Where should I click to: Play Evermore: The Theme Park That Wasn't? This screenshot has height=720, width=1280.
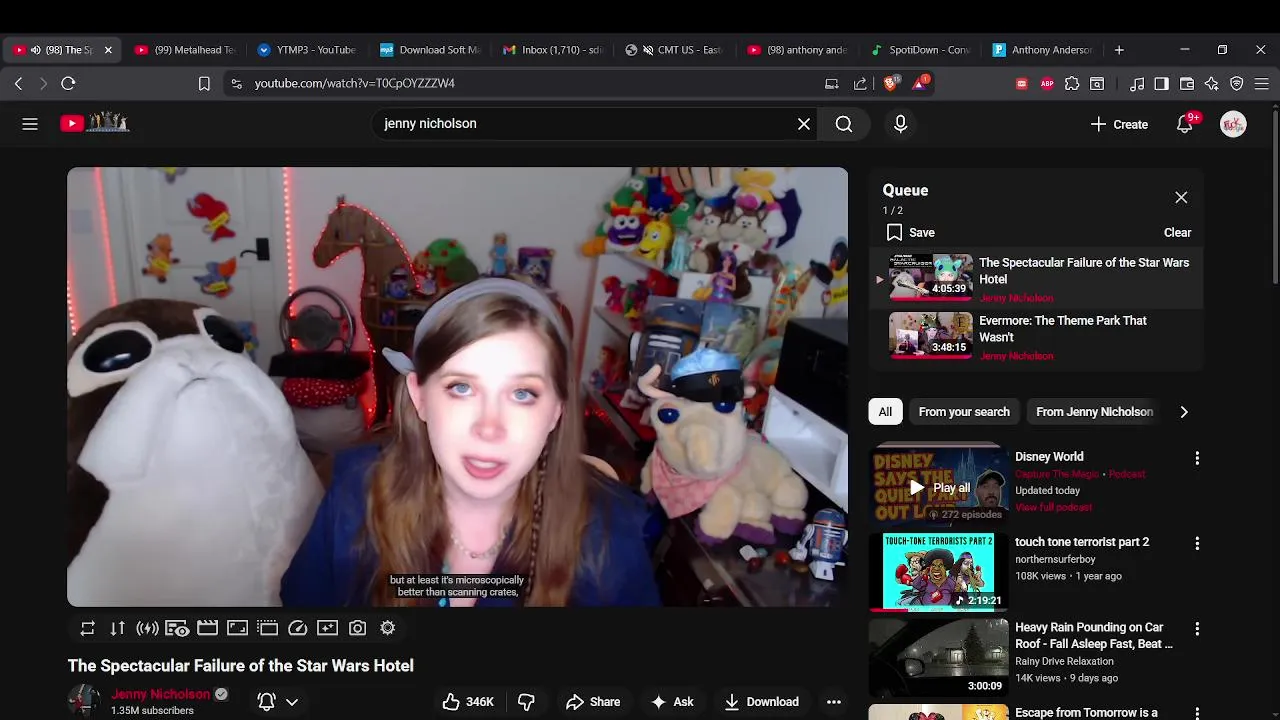click(1036, 337)
